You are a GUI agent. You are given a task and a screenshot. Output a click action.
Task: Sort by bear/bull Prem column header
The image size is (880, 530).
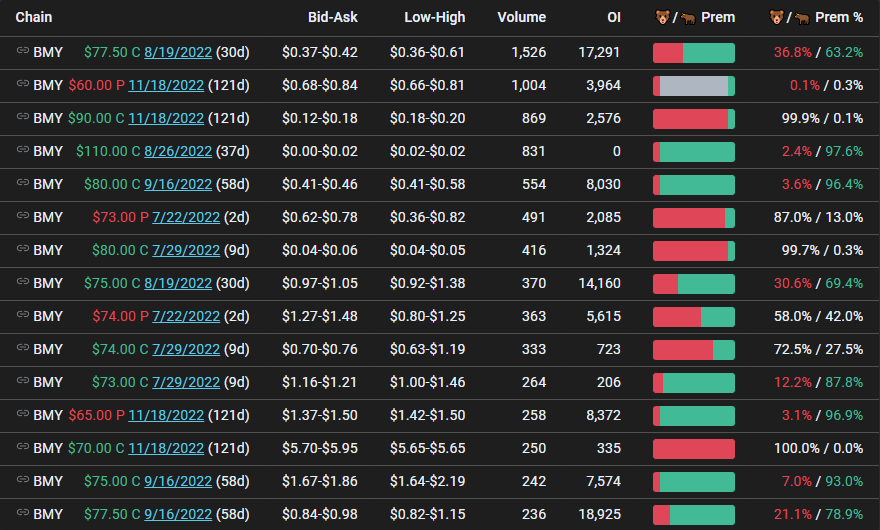pos(695,17)
